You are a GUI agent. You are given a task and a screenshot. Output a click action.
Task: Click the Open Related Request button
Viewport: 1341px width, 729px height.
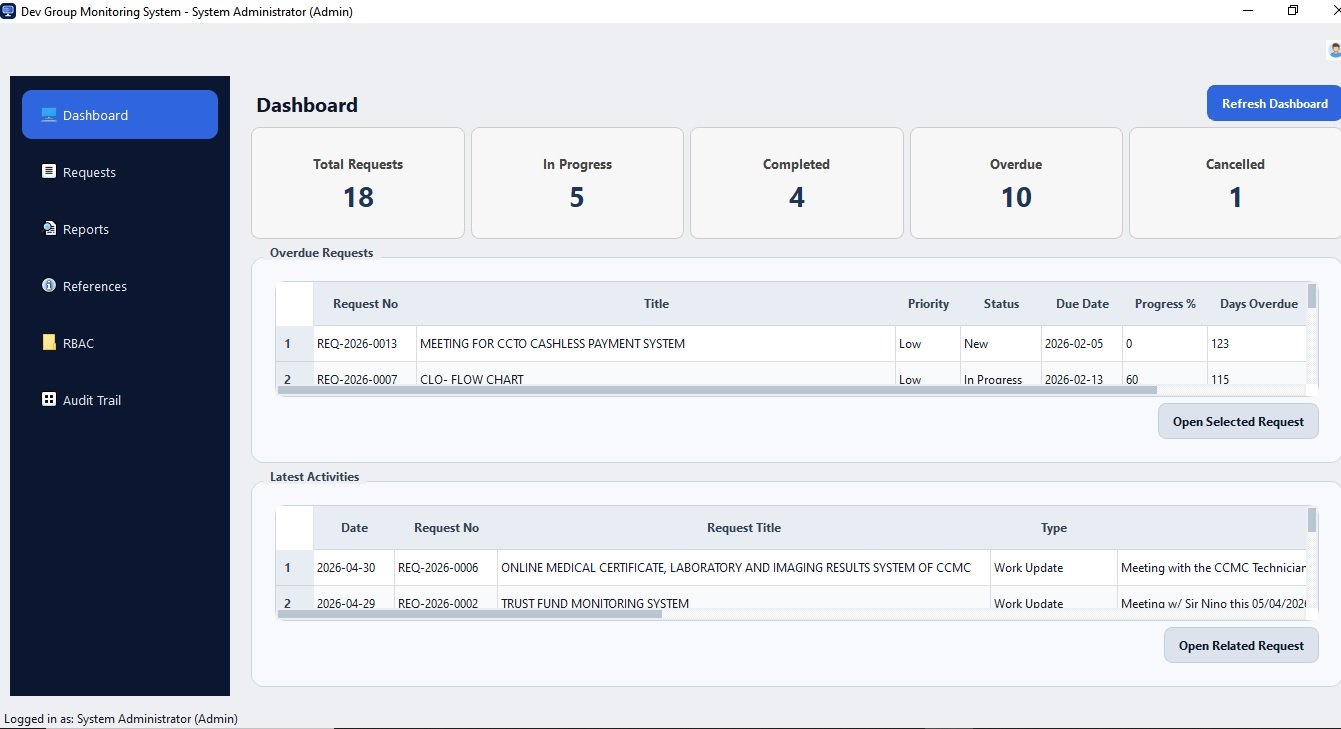pos(1241,645)
